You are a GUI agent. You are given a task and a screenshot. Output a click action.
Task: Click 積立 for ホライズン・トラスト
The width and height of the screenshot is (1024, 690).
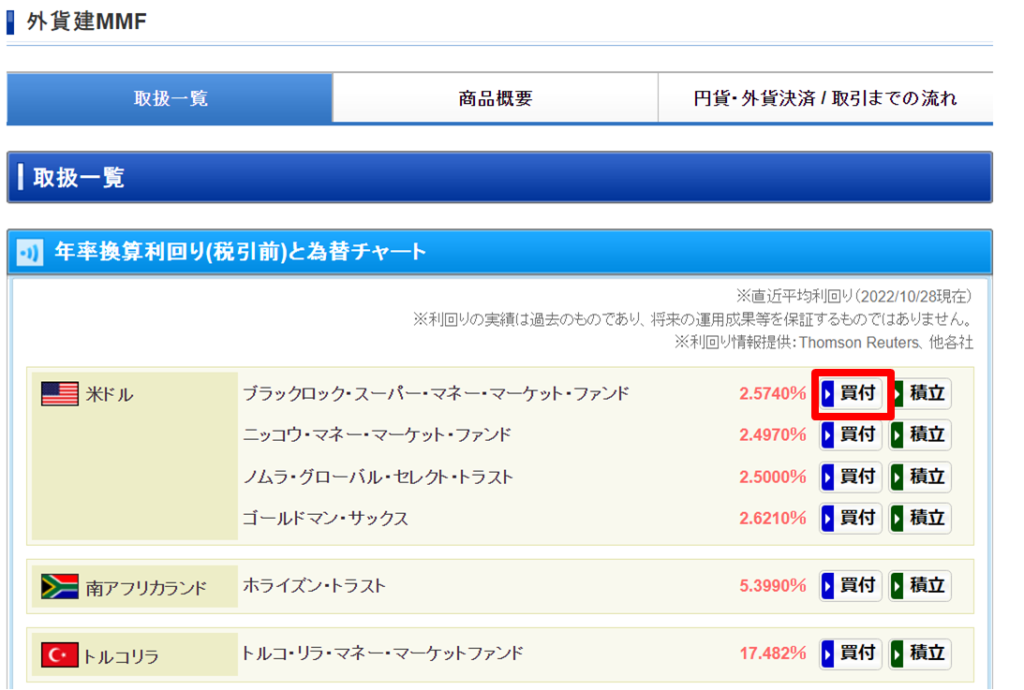click(x=919, y=587)
